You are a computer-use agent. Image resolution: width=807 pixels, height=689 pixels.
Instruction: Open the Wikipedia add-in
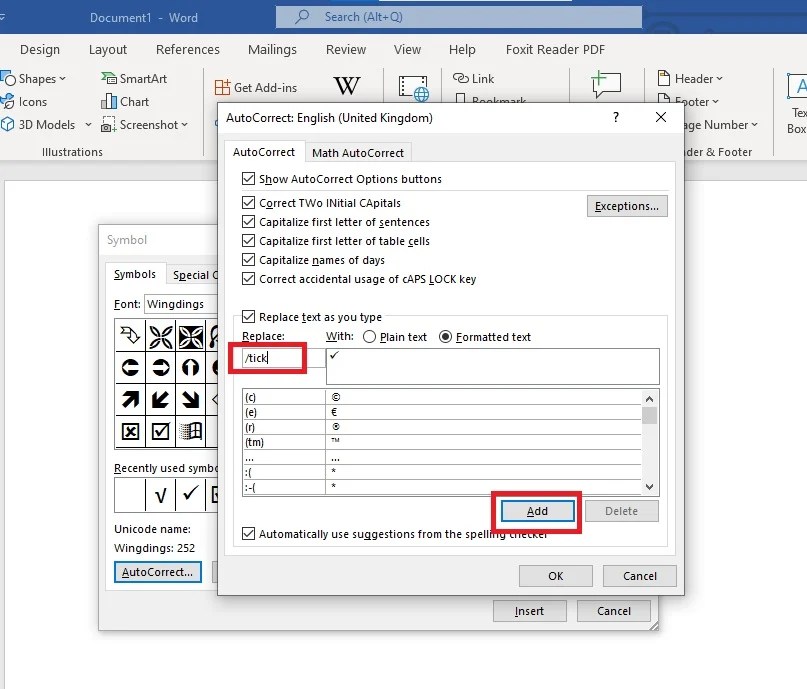coord(347,86)
